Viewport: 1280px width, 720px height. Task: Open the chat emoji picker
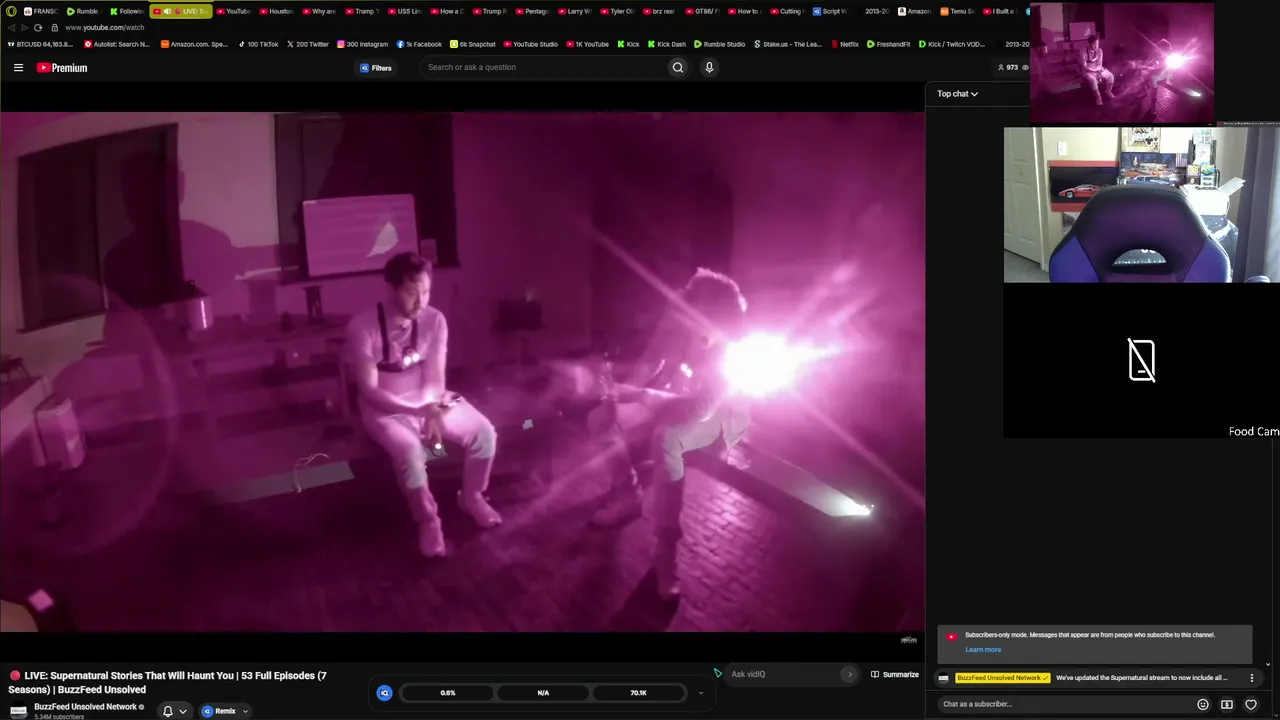tap(1203, 704)
